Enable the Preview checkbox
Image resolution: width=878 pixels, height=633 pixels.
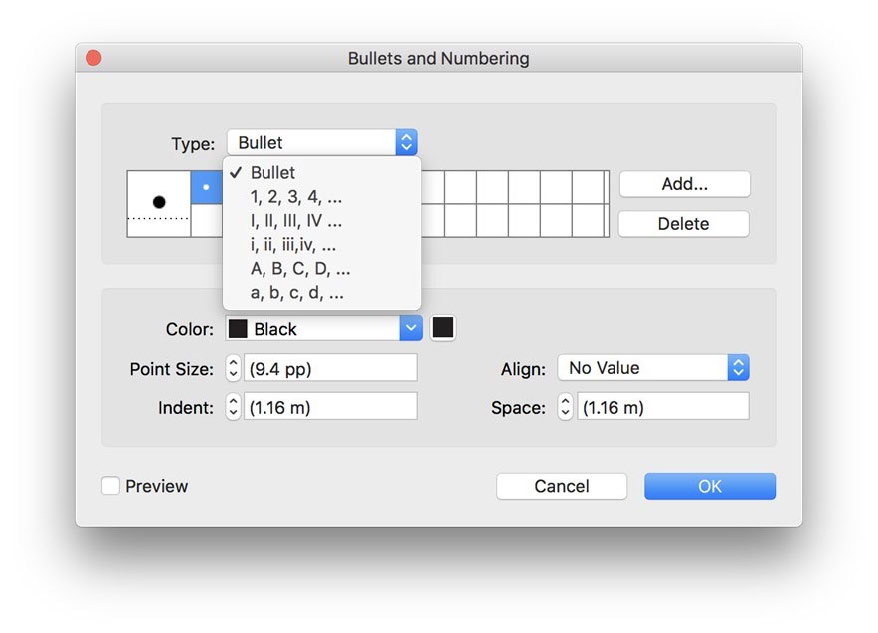pos(111,486)
